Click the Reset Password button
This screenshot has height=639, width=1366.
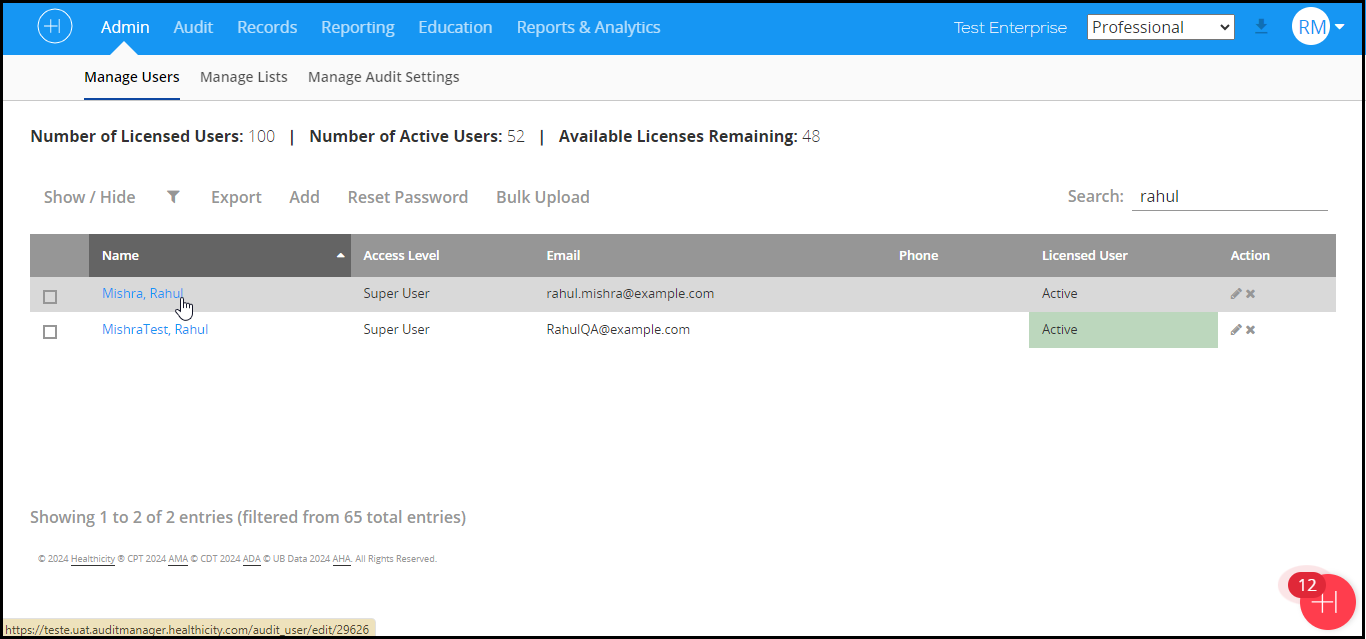pyautogui.click(x=408, y=197)
